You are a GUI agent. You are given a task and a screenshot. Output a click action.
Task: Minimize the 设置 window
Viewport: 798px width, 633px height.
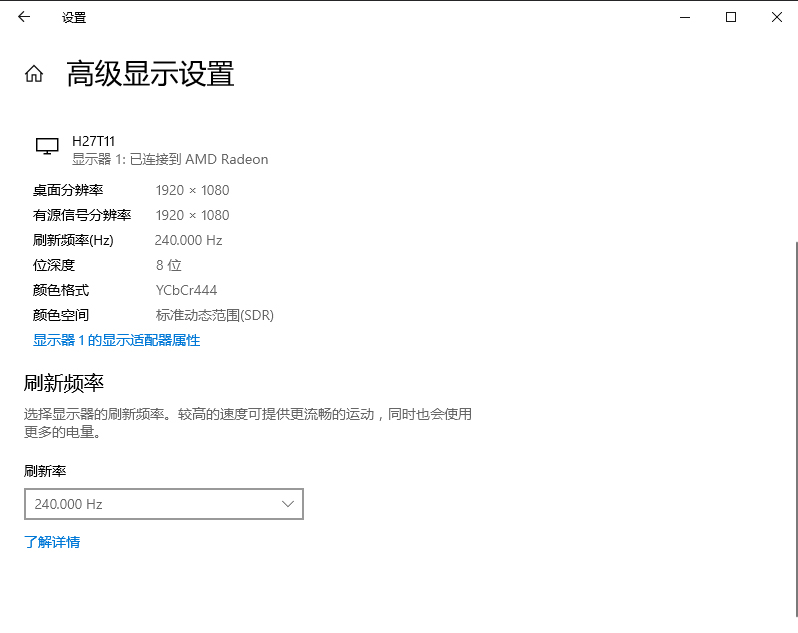coord(685,17)
